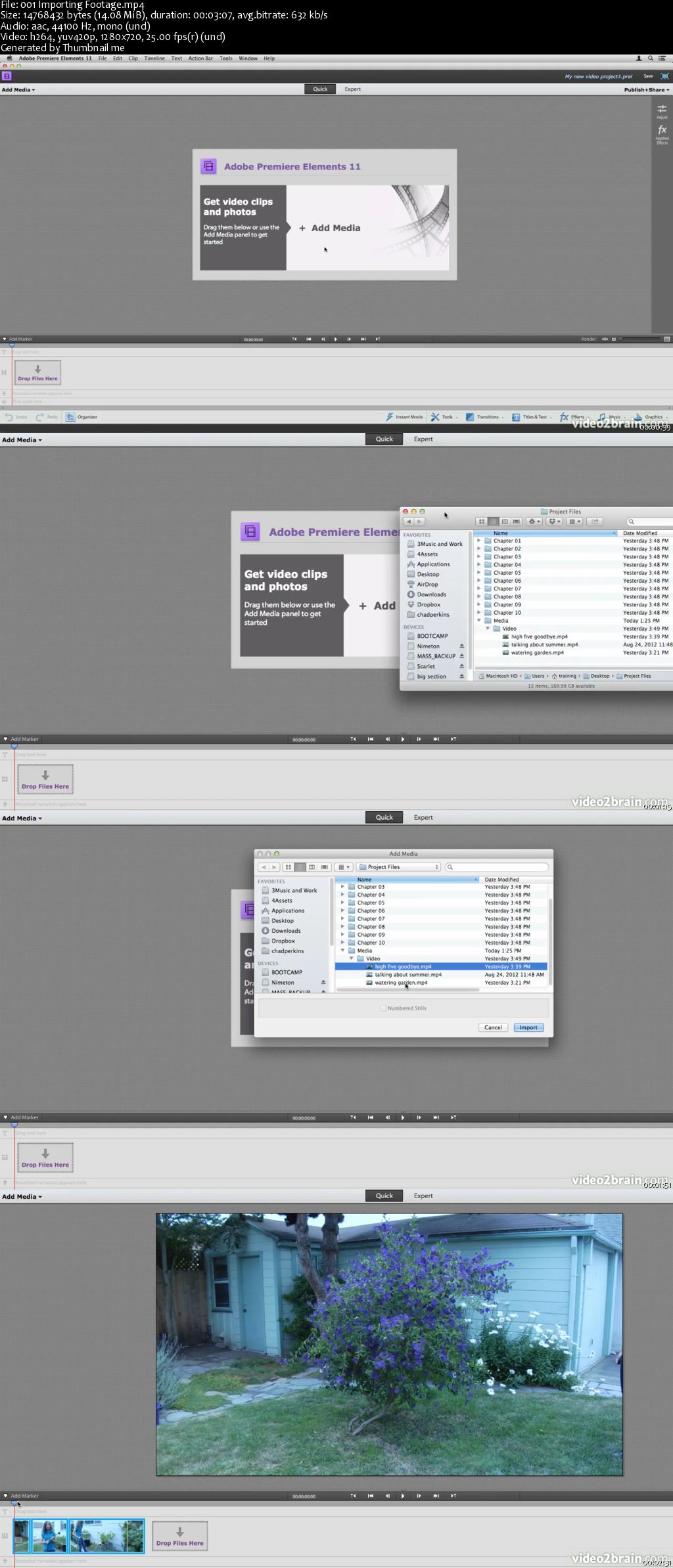Switch Add Media dialog to Cover Flow view
The image size is (673, 1568).
(x=325, y=867)
